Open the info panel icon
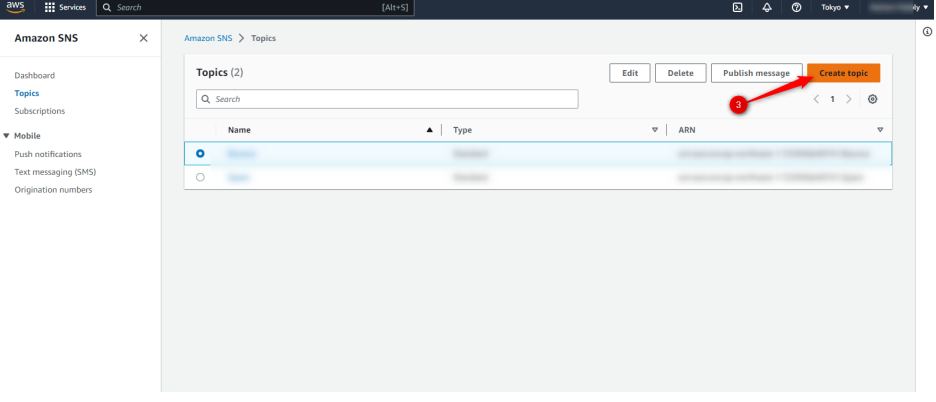 pos(926,32)
